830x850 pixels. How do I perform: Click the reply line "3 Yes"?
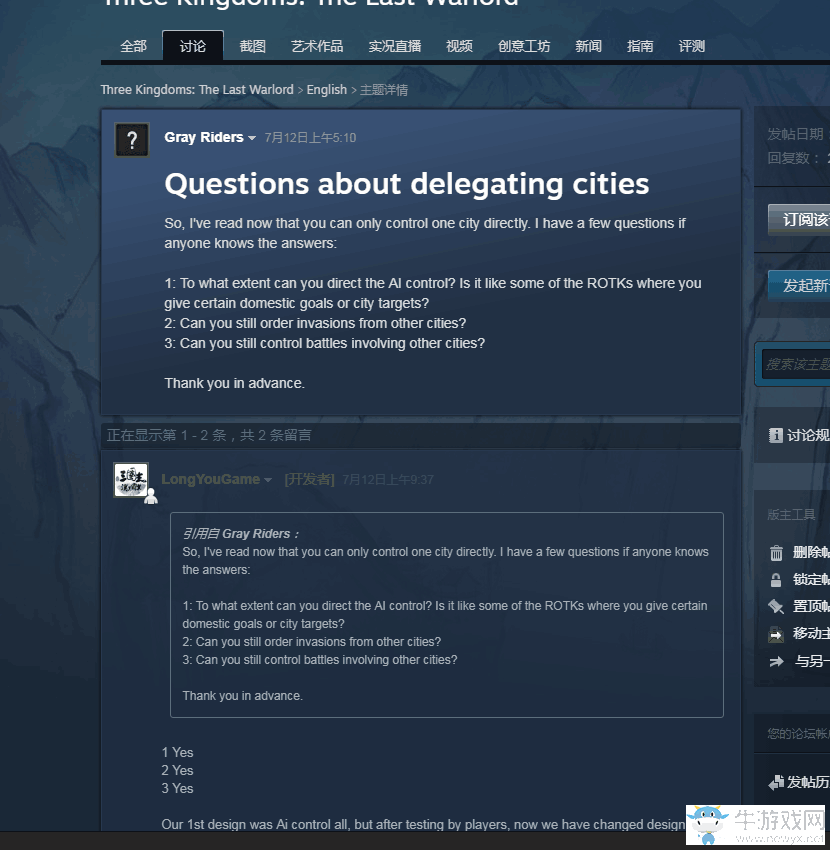(x=177, y=788)
